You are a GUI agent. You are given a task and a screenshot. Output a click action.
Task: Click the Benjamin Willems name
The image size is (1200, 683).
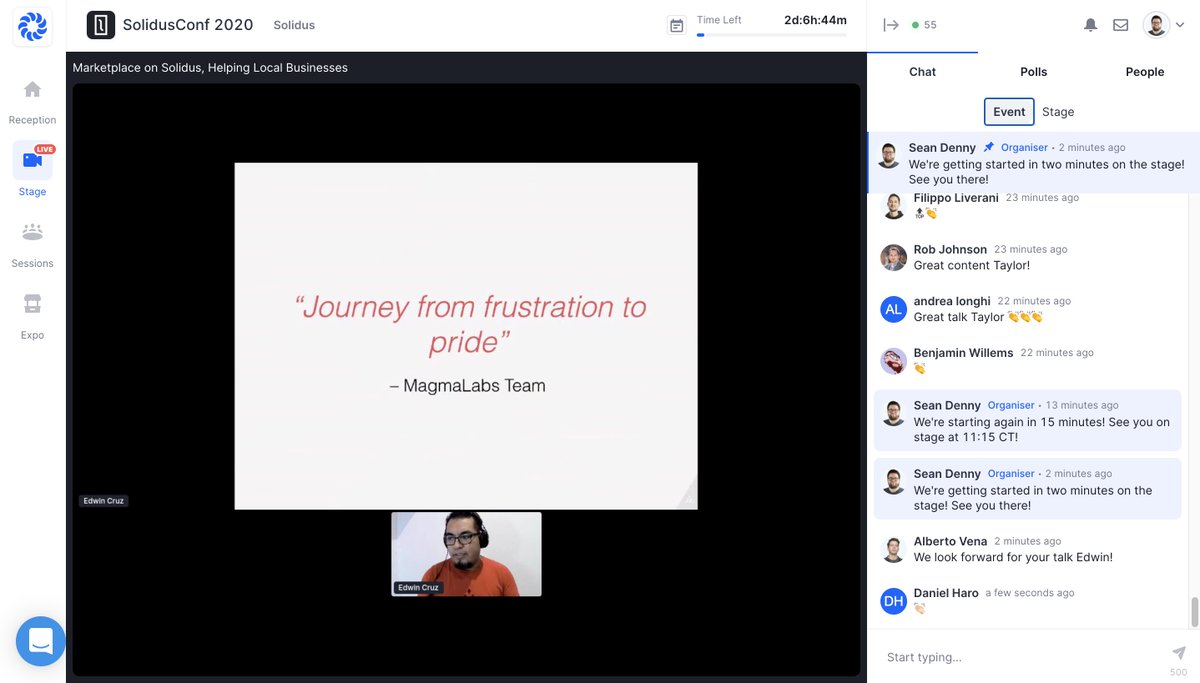tap(963, 353)
